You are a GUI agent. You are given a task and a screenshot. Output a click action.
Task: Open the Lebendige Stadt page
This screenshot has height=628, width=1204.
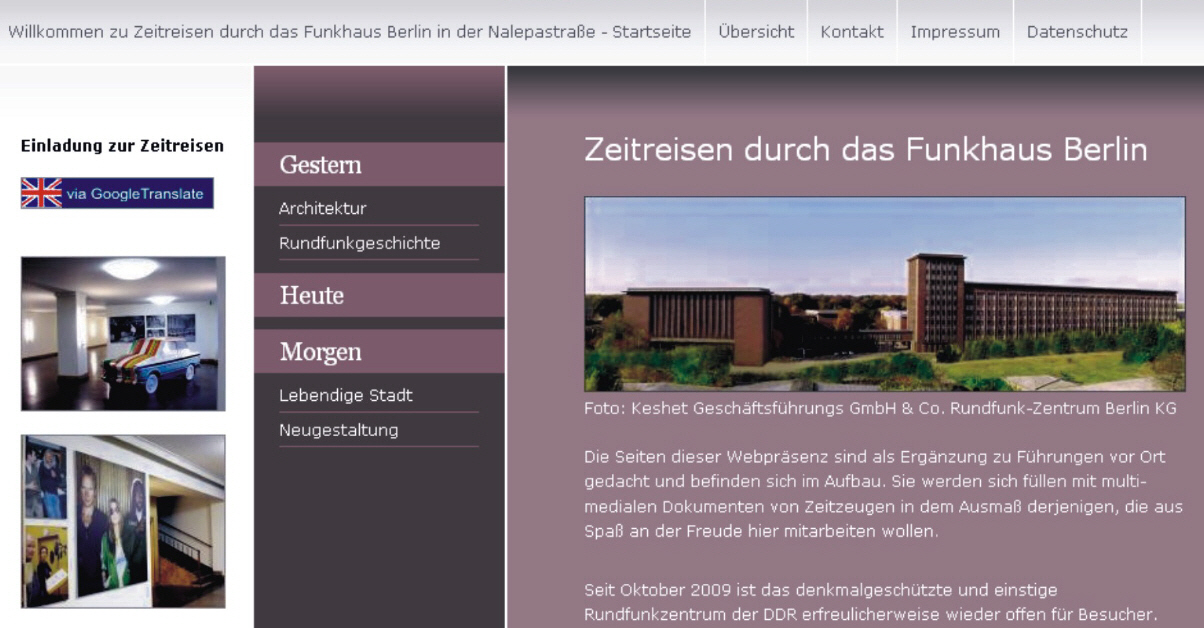pos(345,395)
